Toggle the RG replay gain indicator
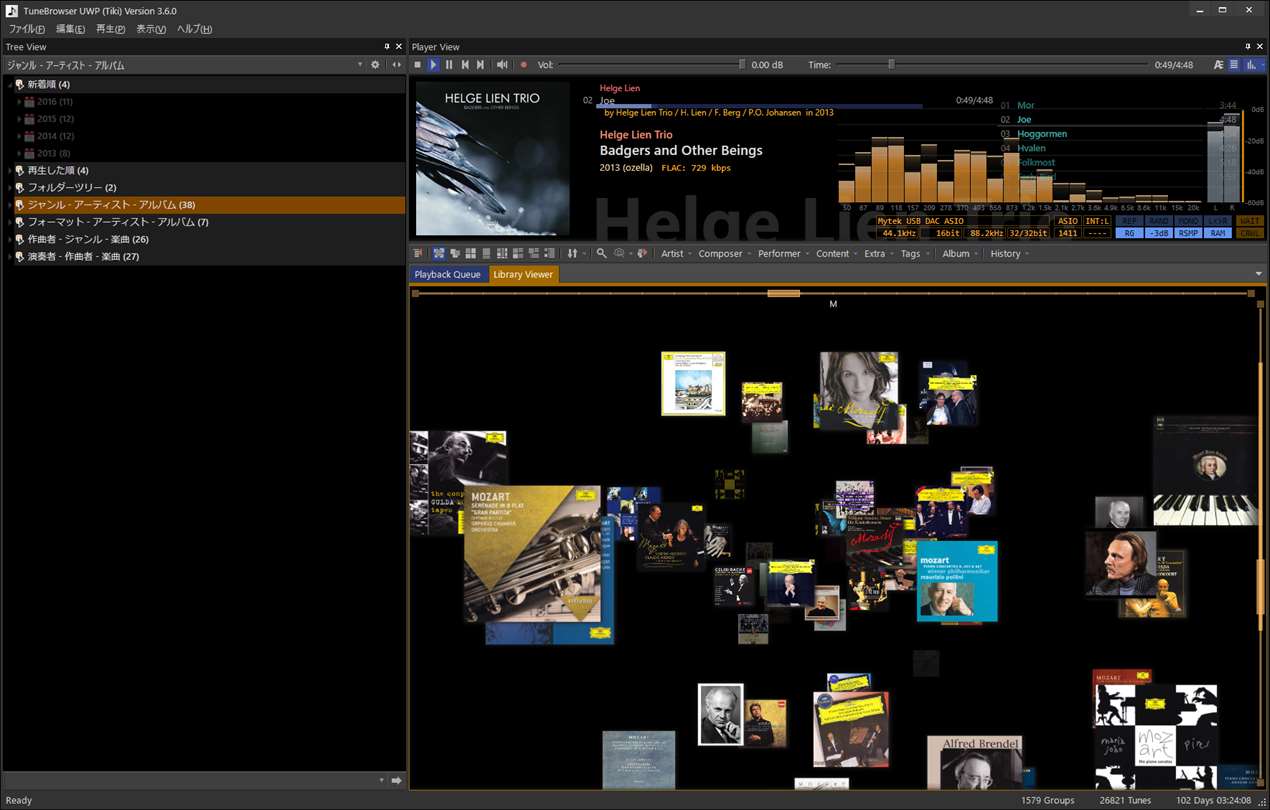Viewport: 1270px width, 810px height. [1129, 233]
